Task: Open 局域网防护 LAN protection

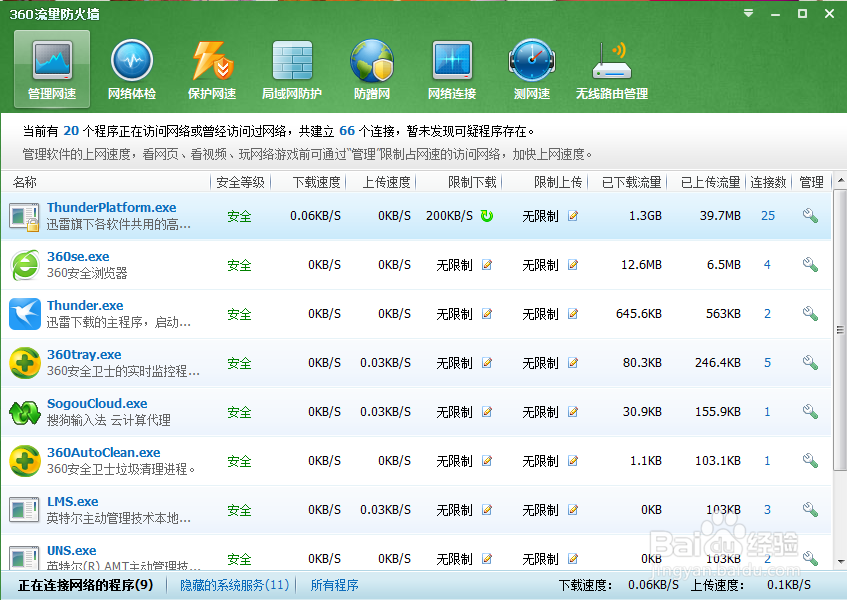Action: (292, 69)
